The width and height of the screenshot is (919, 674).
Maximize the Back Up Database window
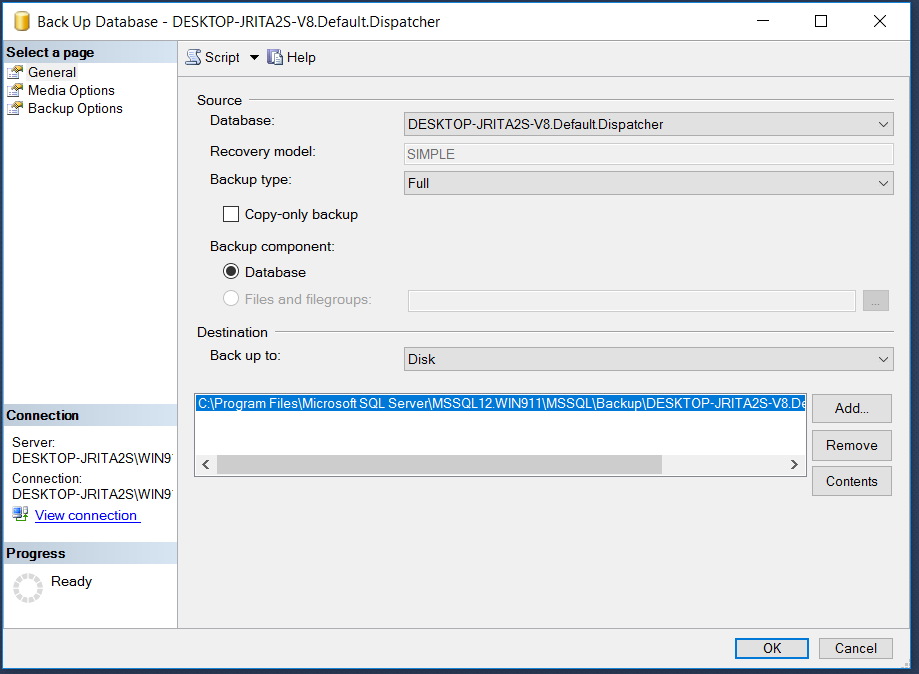point(821,21)
